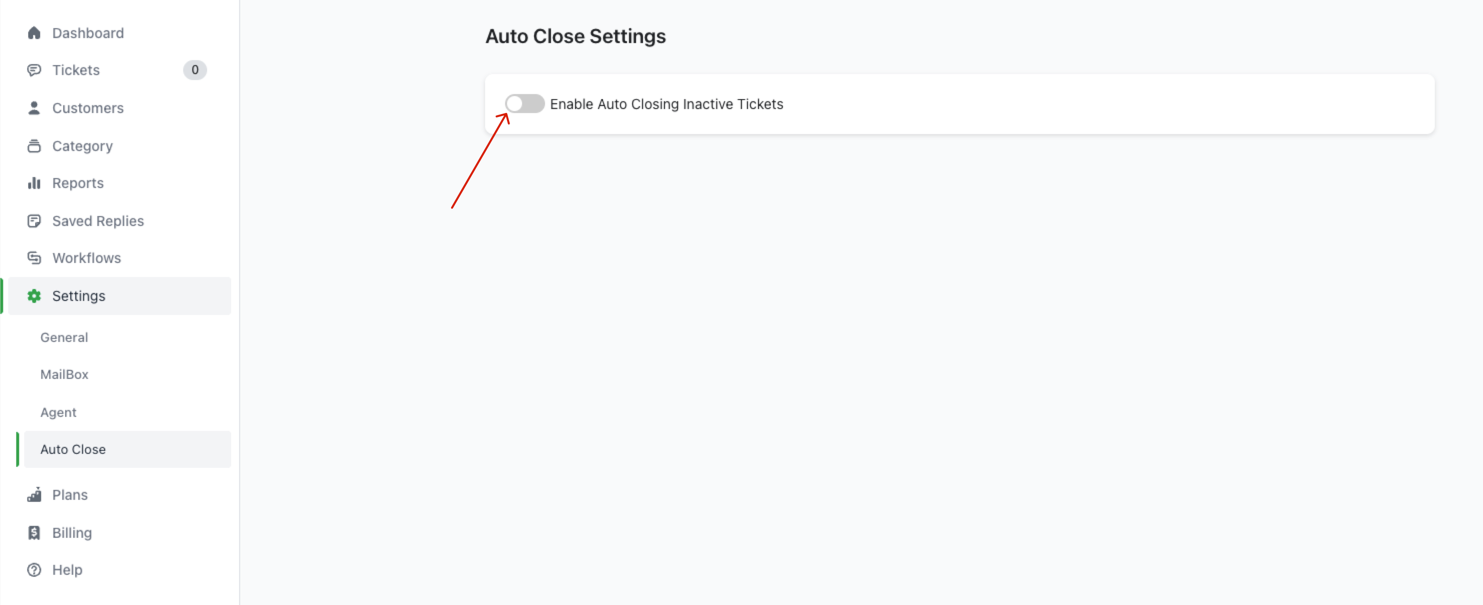This screenshot has width=1483, height=605.
Task: Click the Billing receipt icon
Action: (34, 533)
